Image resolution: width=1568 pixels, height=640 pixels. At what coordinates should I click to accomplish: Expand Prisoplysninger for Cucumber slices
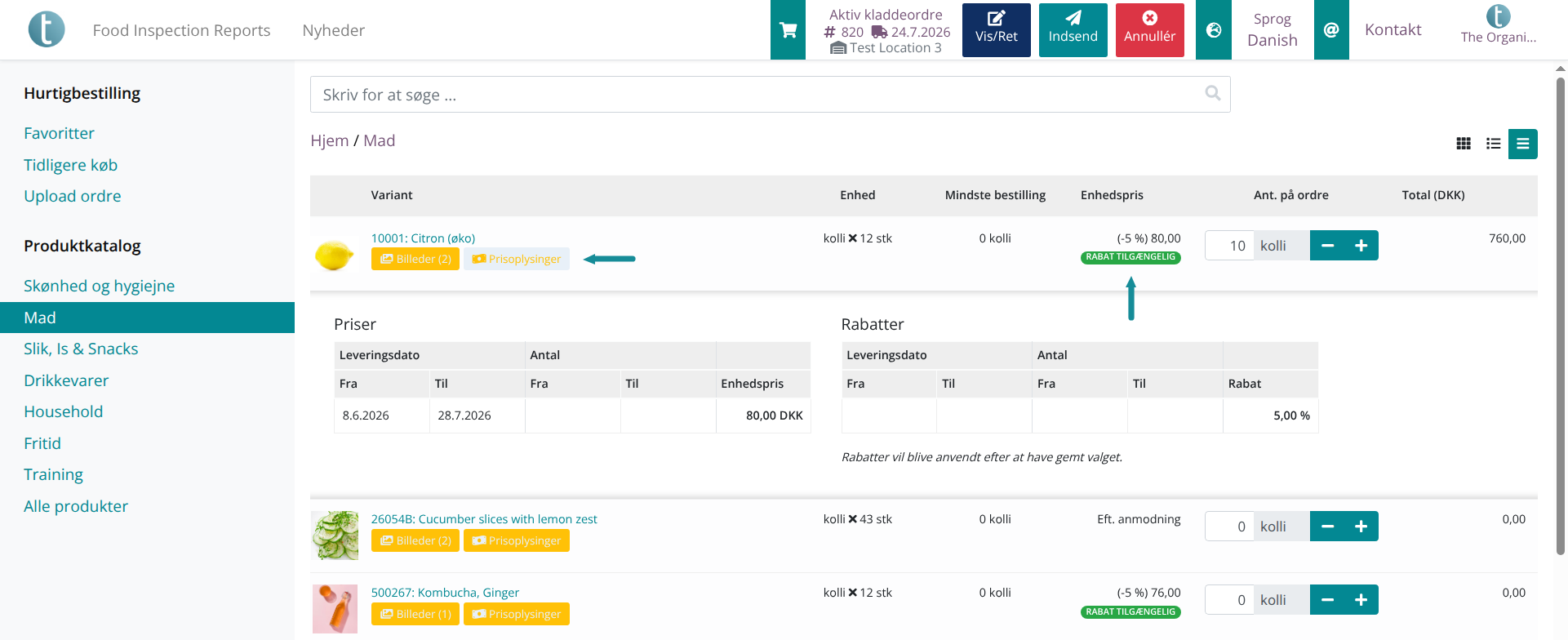coord(517,540)
